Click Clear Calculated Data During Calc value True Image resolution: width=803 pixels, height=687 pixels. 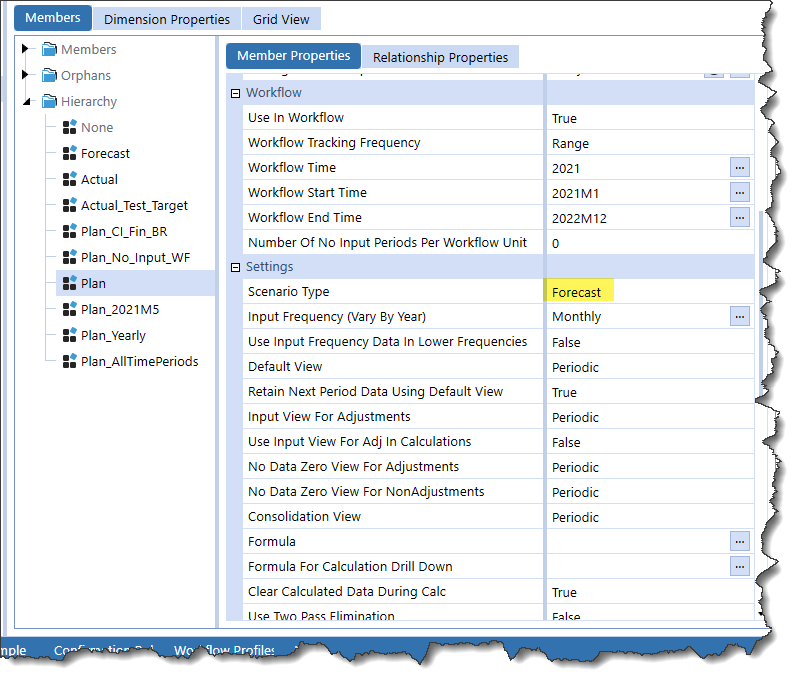pos(564,592)
